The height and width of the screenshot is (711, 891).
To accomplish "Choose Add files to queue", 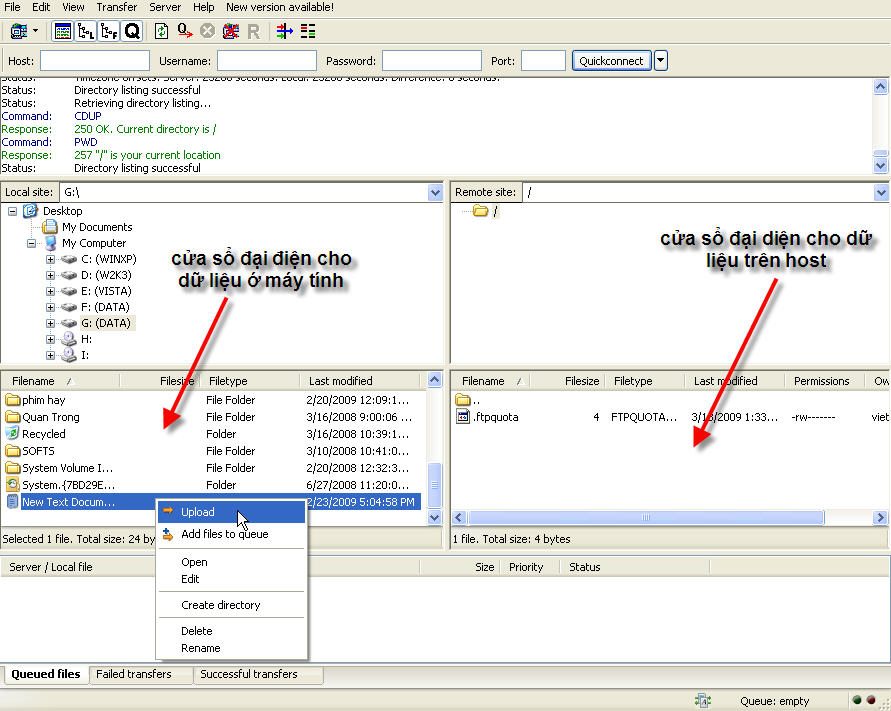I will 231,534.
